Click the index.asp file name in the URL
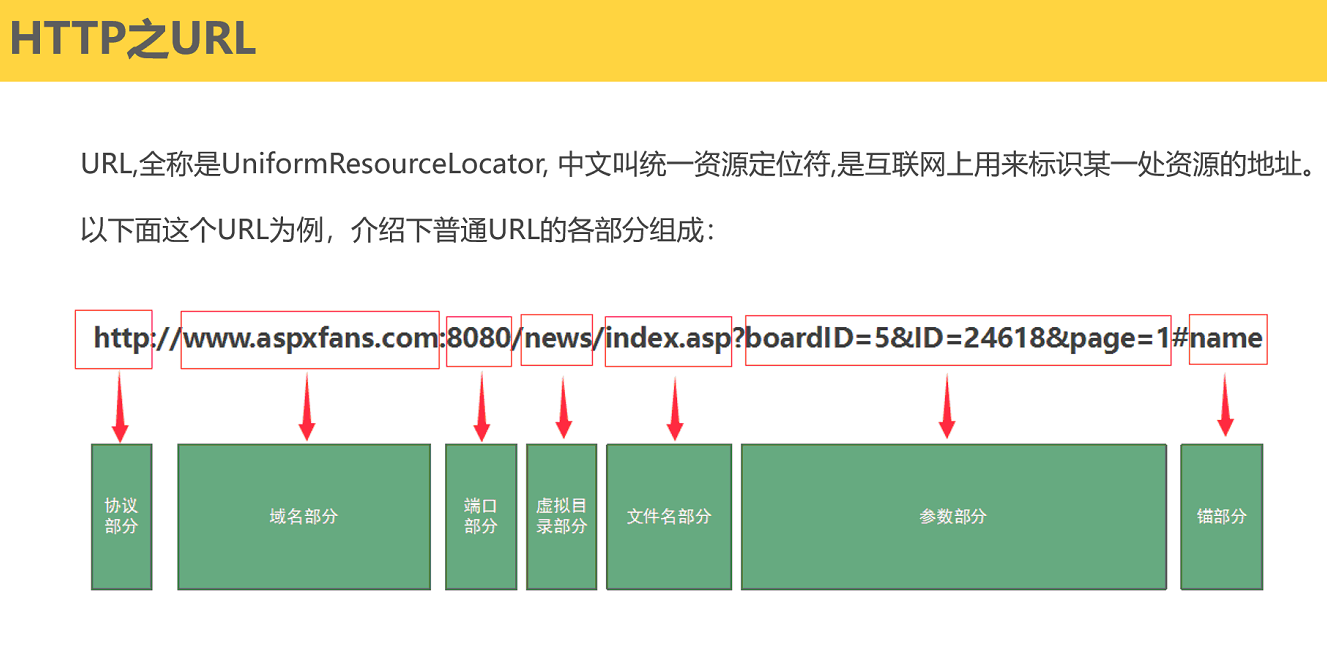 [x=669, y=339]
